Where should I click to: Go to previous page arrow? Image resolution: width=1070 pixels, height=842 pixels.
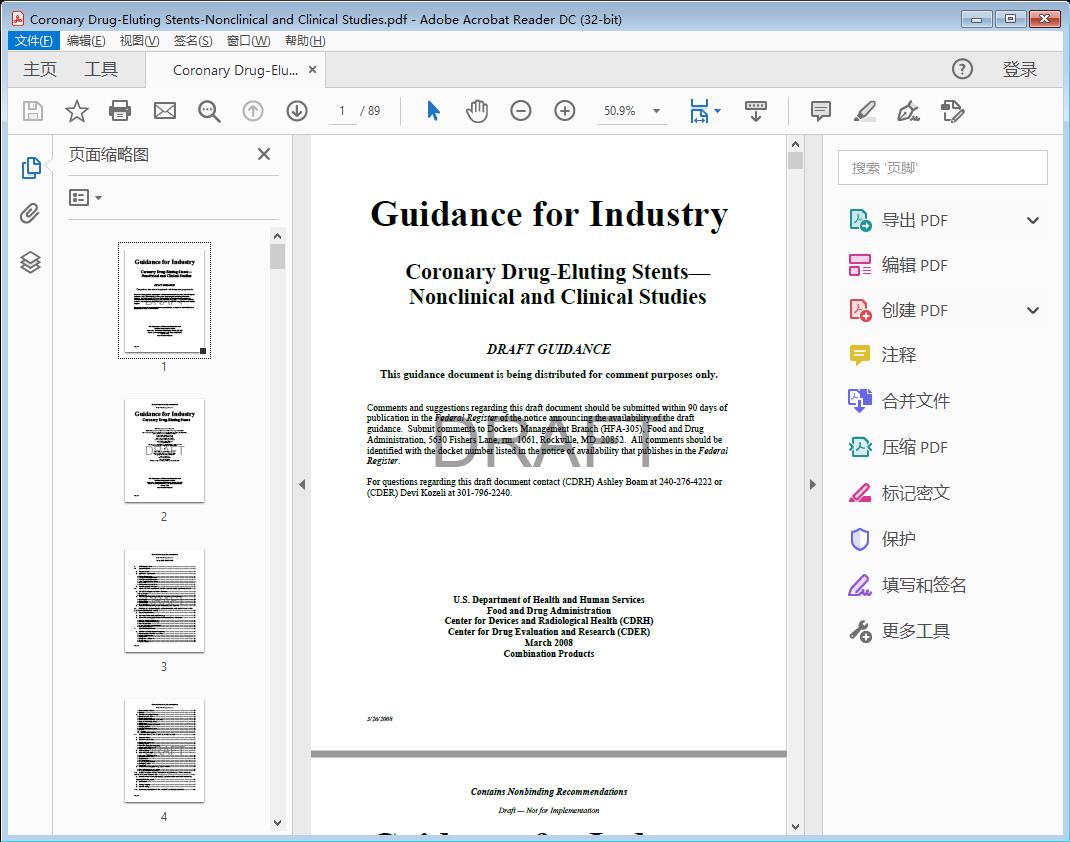(x=252, y=111)
